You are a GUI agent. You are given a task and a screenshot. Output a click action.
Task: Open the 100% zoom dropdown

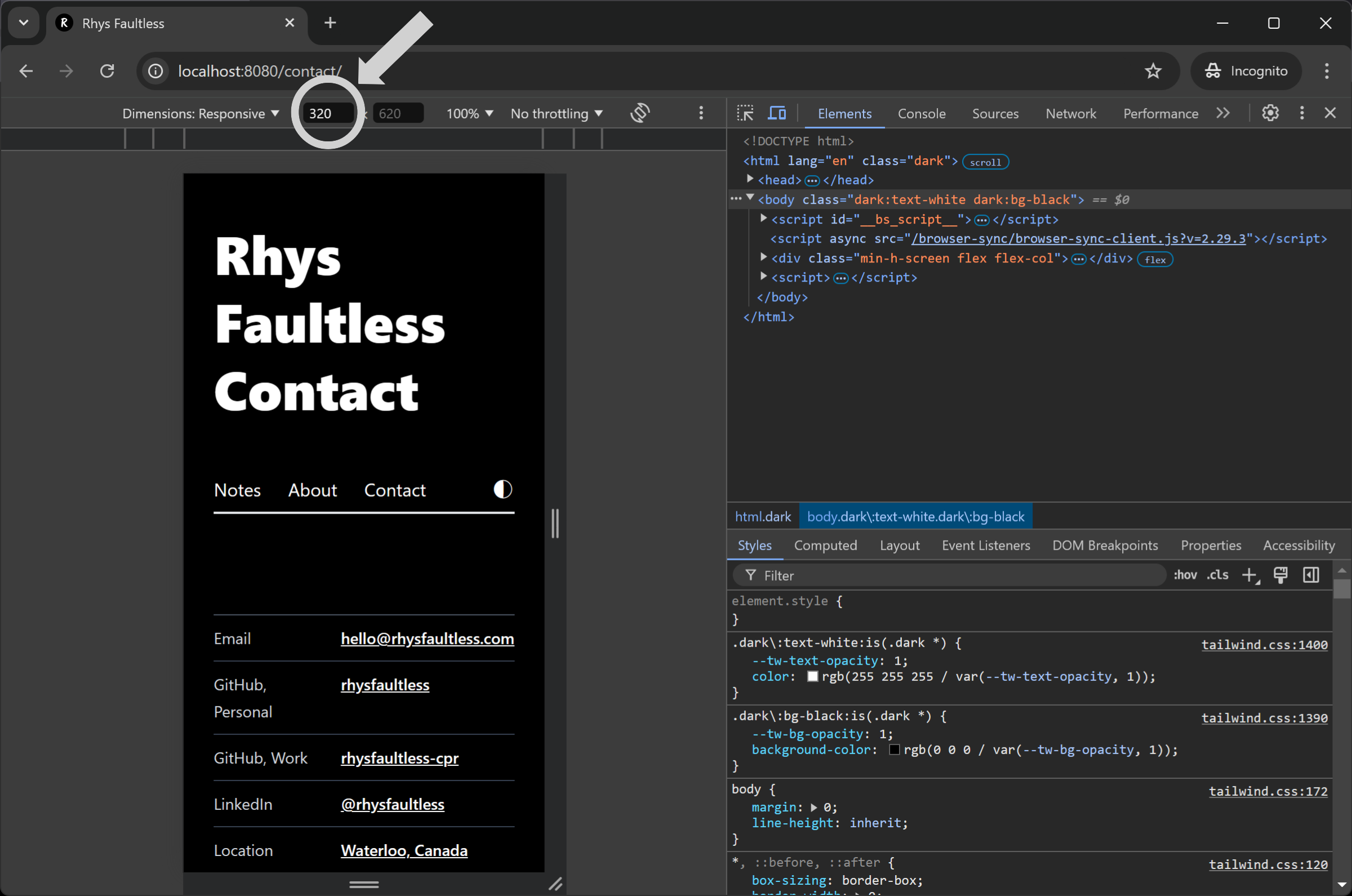click(x=469, y=113)
